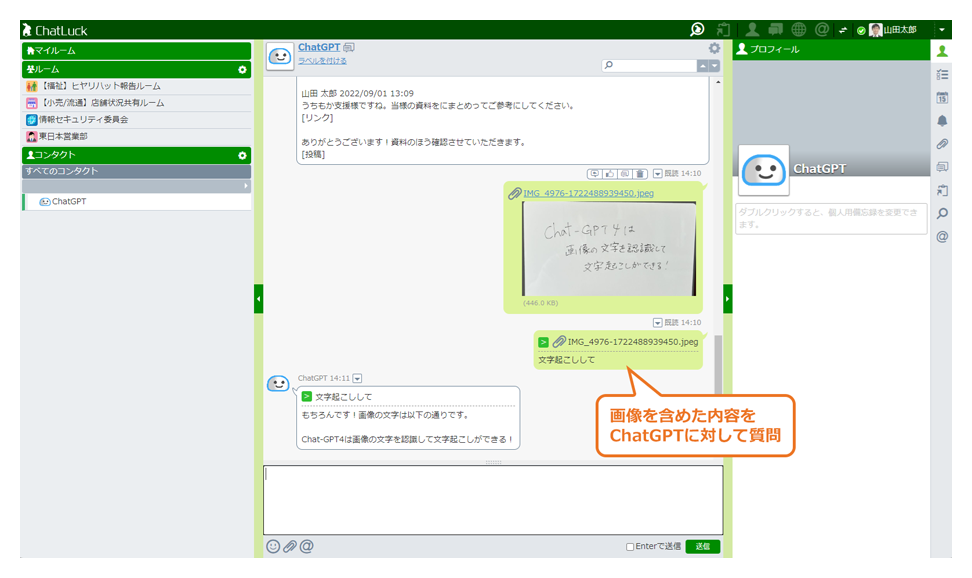The image size is (972, 578).
Task: Click the search previous up arrow
Action: (702, 66)
